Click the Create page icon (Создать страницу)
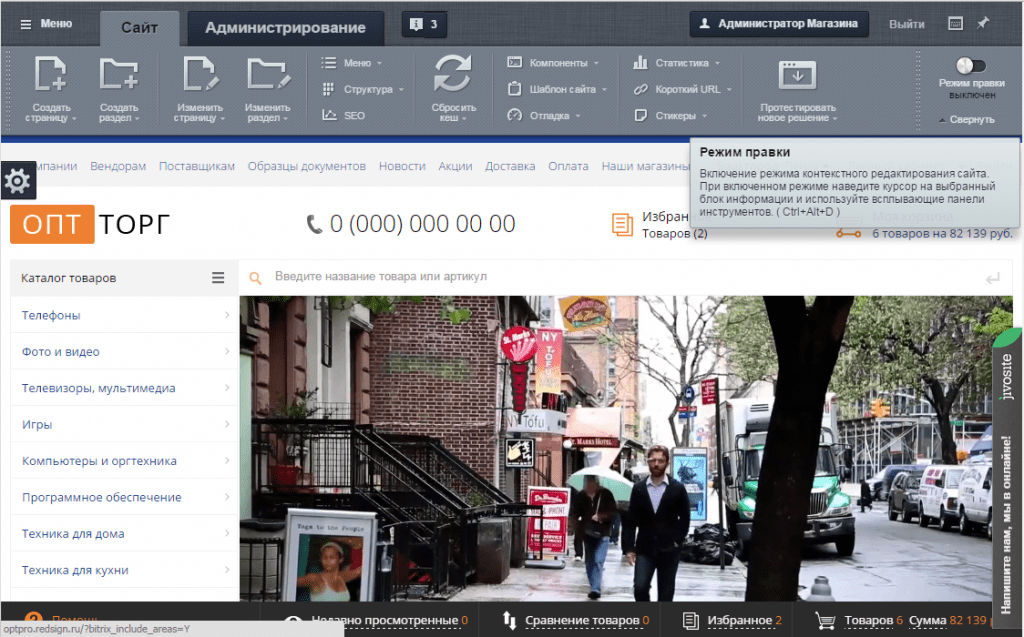Screen dimensions: 1024x637 tap(50, 73)
